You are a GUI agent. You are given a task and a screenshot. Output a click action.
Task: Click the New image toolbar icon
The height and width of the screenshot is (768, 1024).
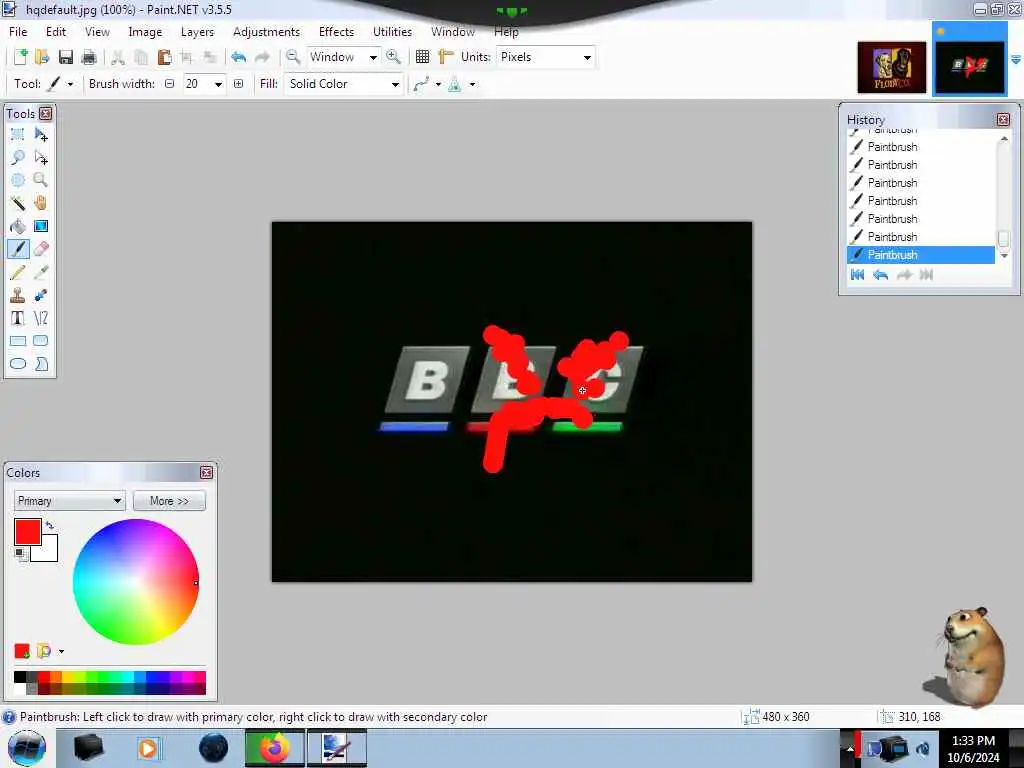click(20, 57)
